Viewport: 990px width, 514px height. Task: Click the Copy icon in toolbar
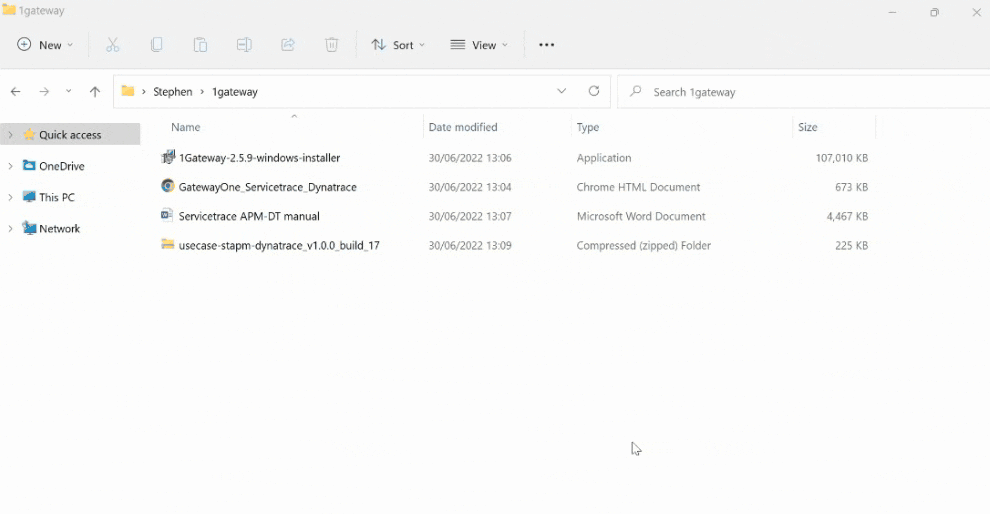pos(157,45)
